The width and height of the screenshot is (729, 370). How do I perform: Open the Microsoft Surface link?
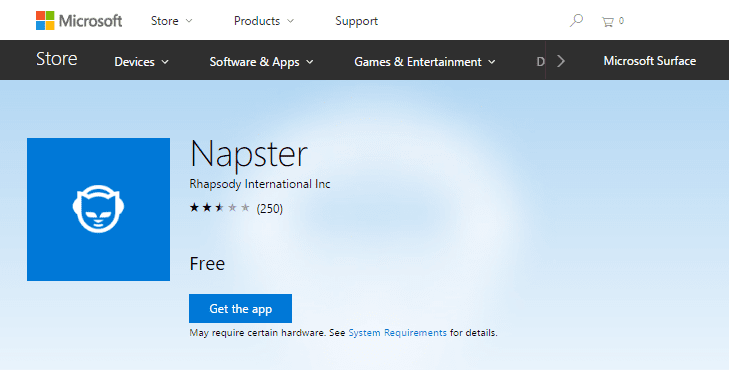tap(649, 61)
